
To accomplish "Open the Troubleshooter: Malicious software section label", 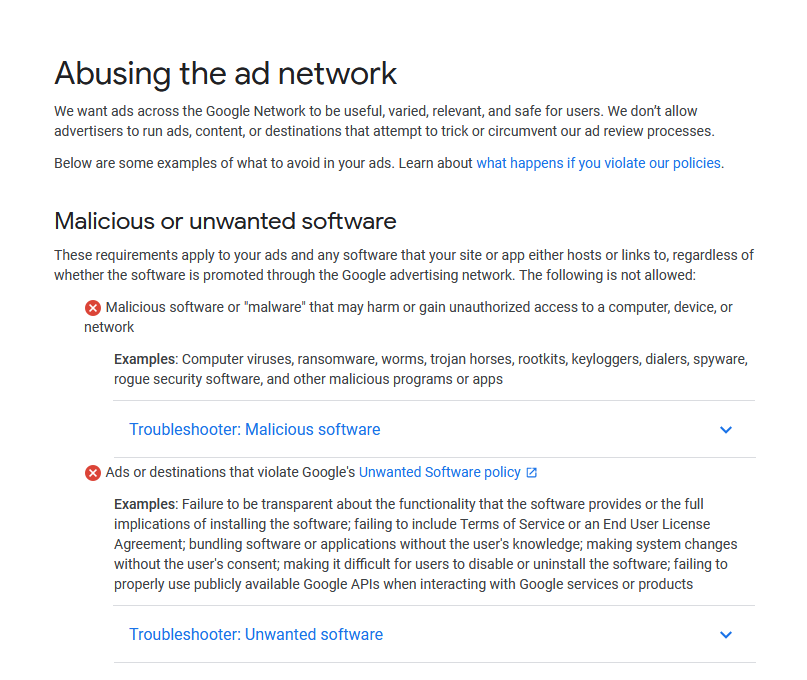I will tap(255, 429).
